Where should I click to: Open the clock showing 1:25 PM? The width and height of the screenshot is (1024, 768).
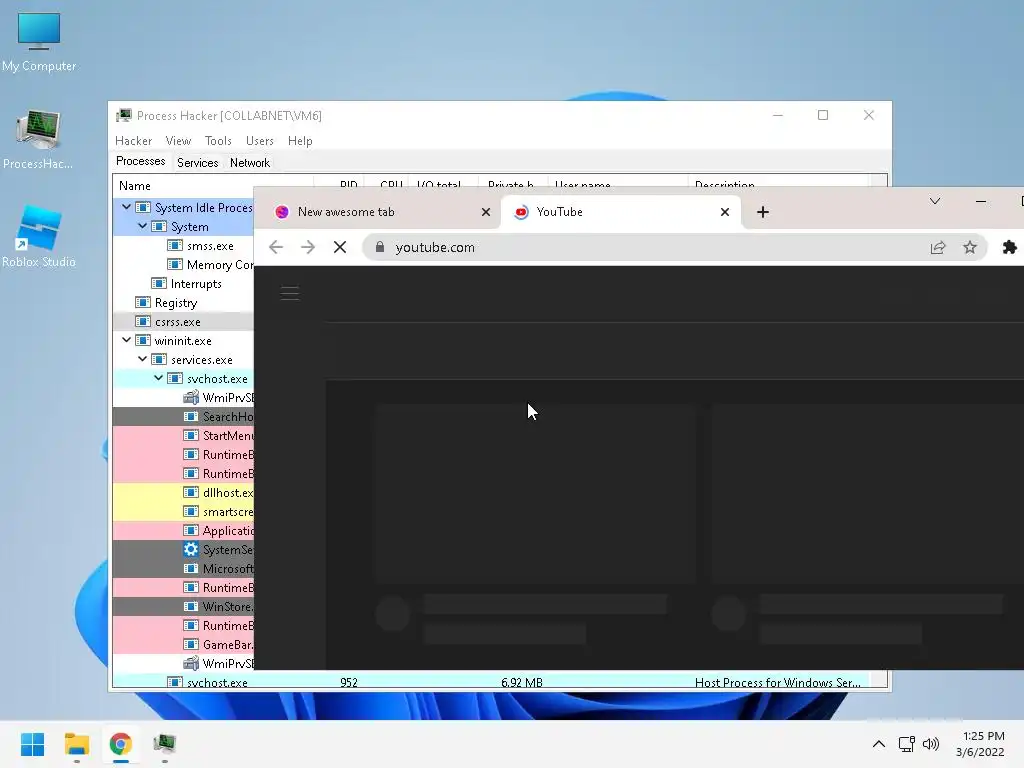click(980, 744)
